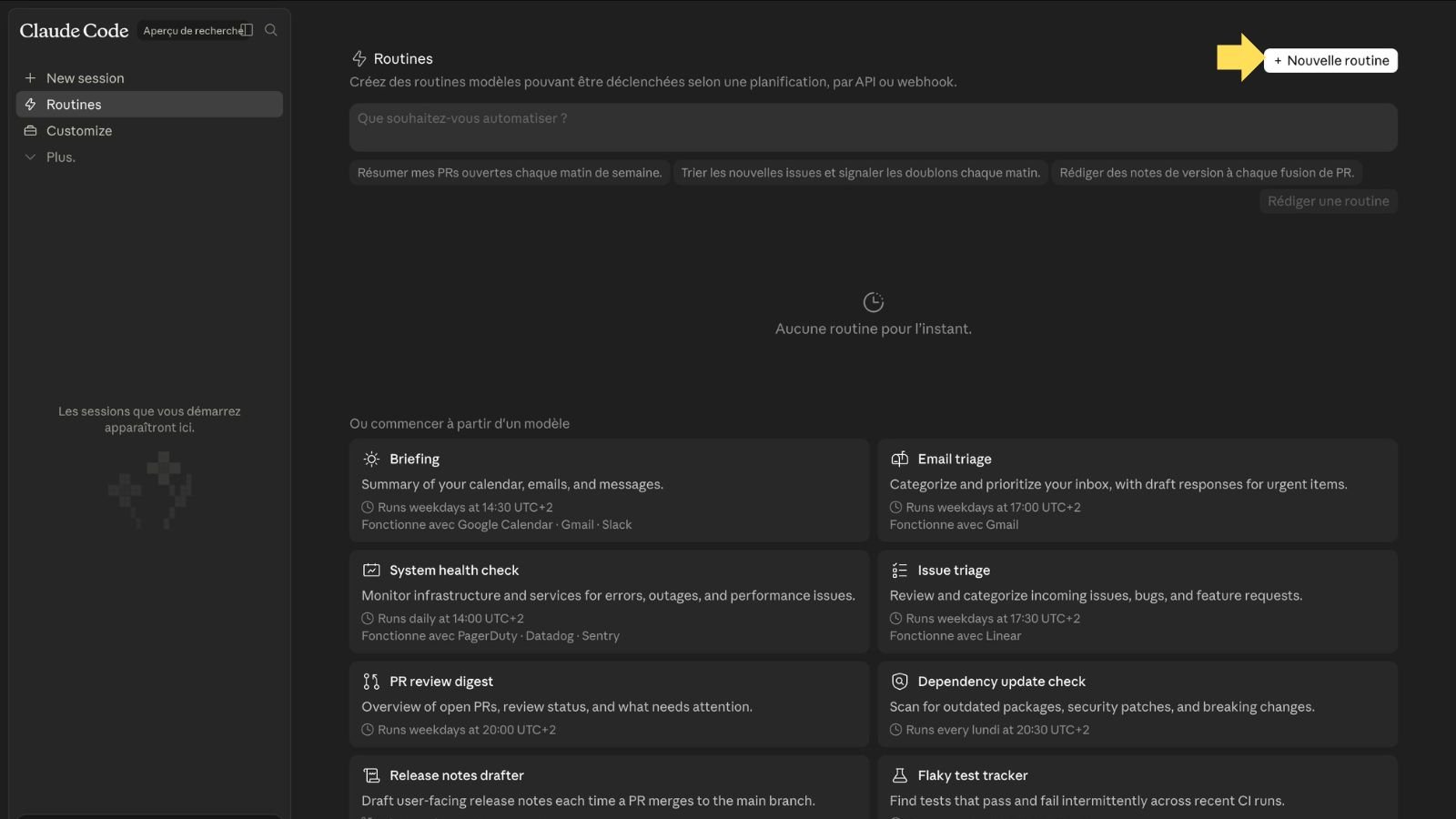Click the System health check chart icon
The image size is (1456, 819).
point(371,571)
